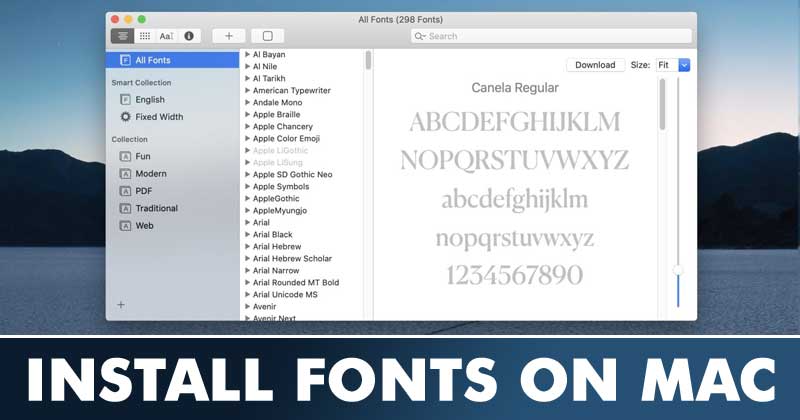Toggle the font enable checkbox button
Screen dimensions: 800x420
click(268, 36)
